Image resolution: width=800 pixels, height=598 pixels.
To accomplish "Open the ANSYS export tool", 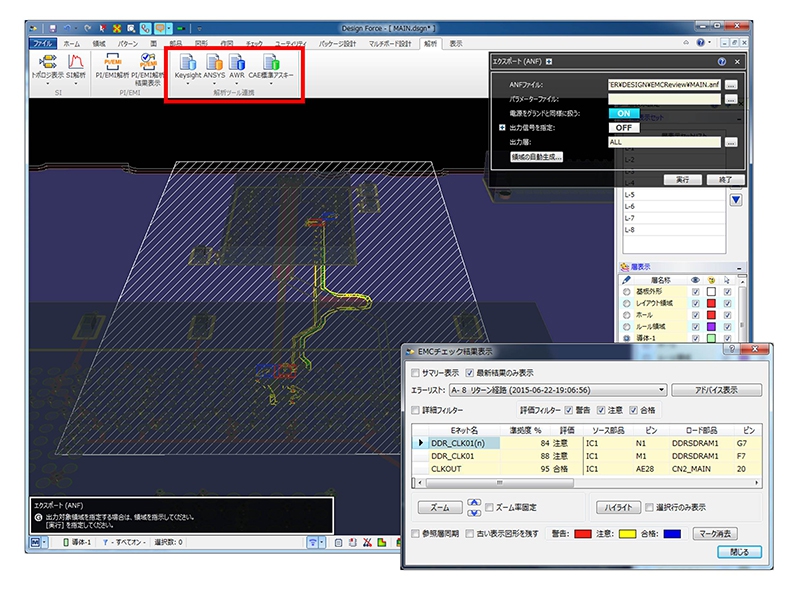I will (214, 66).
